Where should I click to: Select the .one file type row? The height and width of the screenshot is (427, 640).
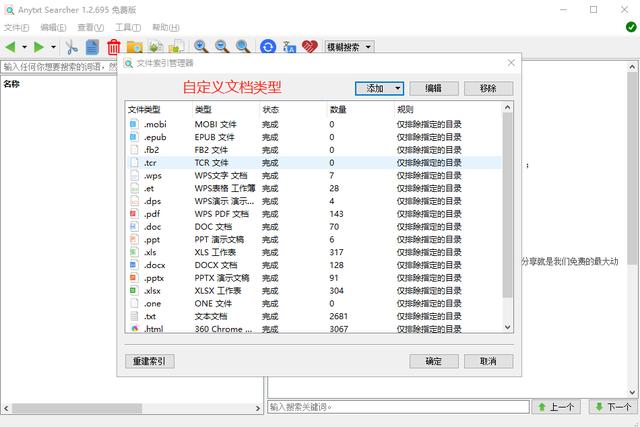pos(314,303)
